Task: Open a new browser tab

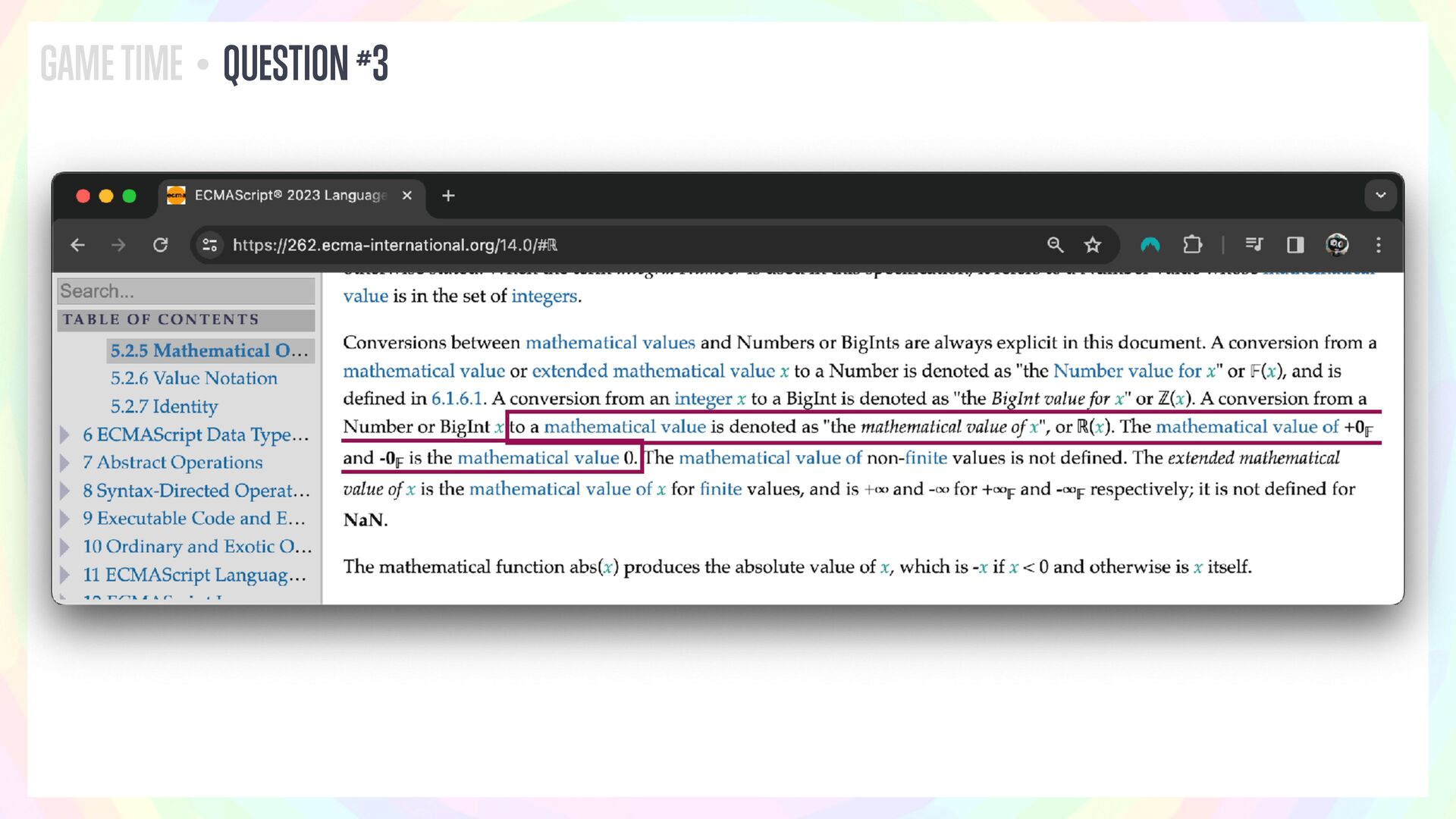Action: tap(448, 196)
